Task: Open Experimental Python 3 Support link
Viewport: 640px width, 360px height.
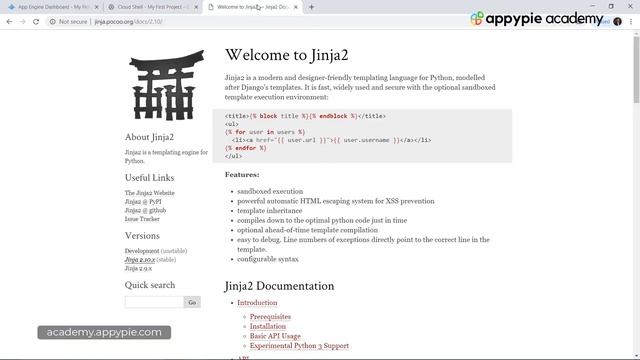Action: (299, 345)
